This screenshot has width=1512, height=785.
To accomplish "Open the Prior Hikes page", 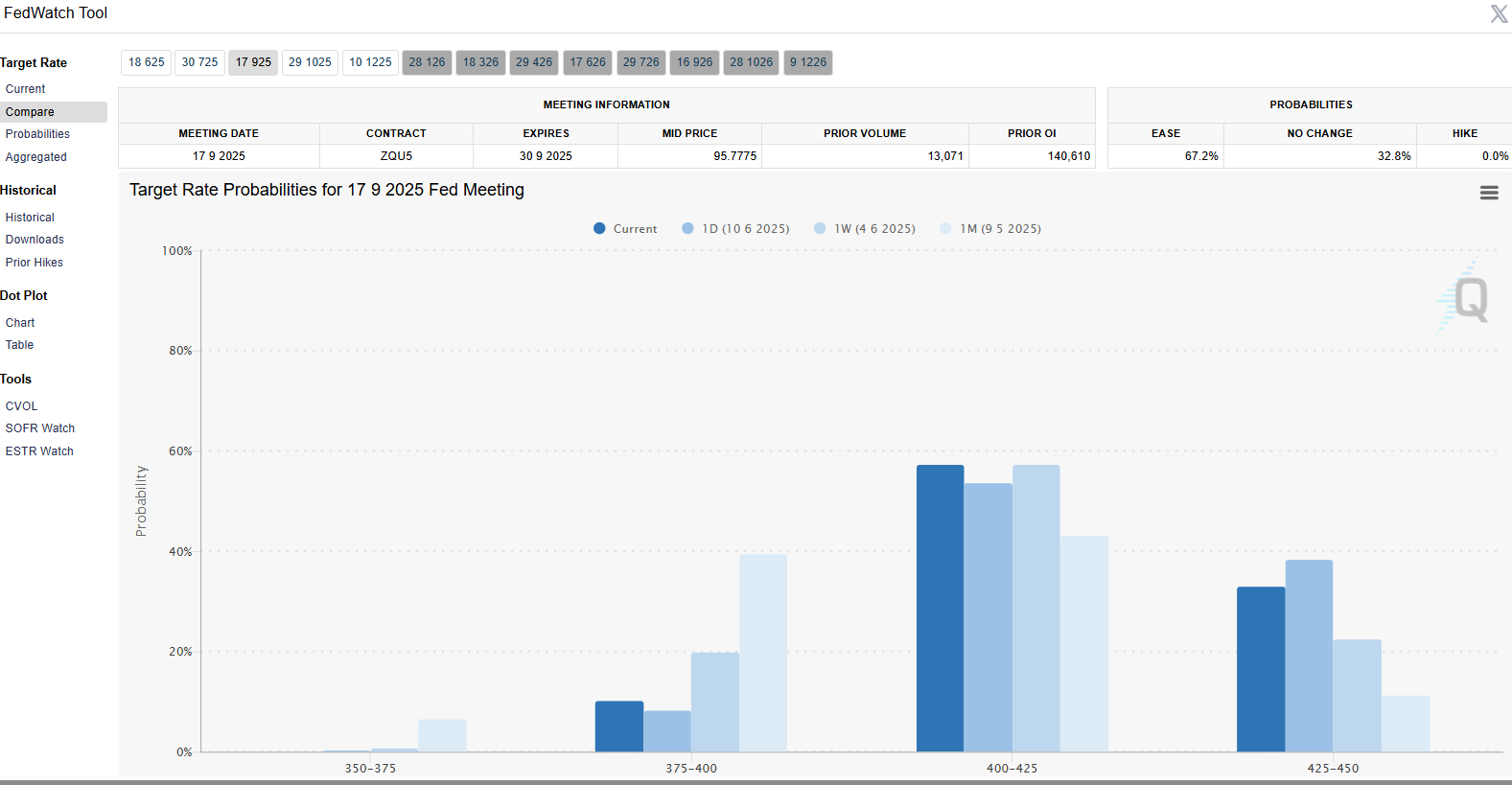I will point(35,263).
